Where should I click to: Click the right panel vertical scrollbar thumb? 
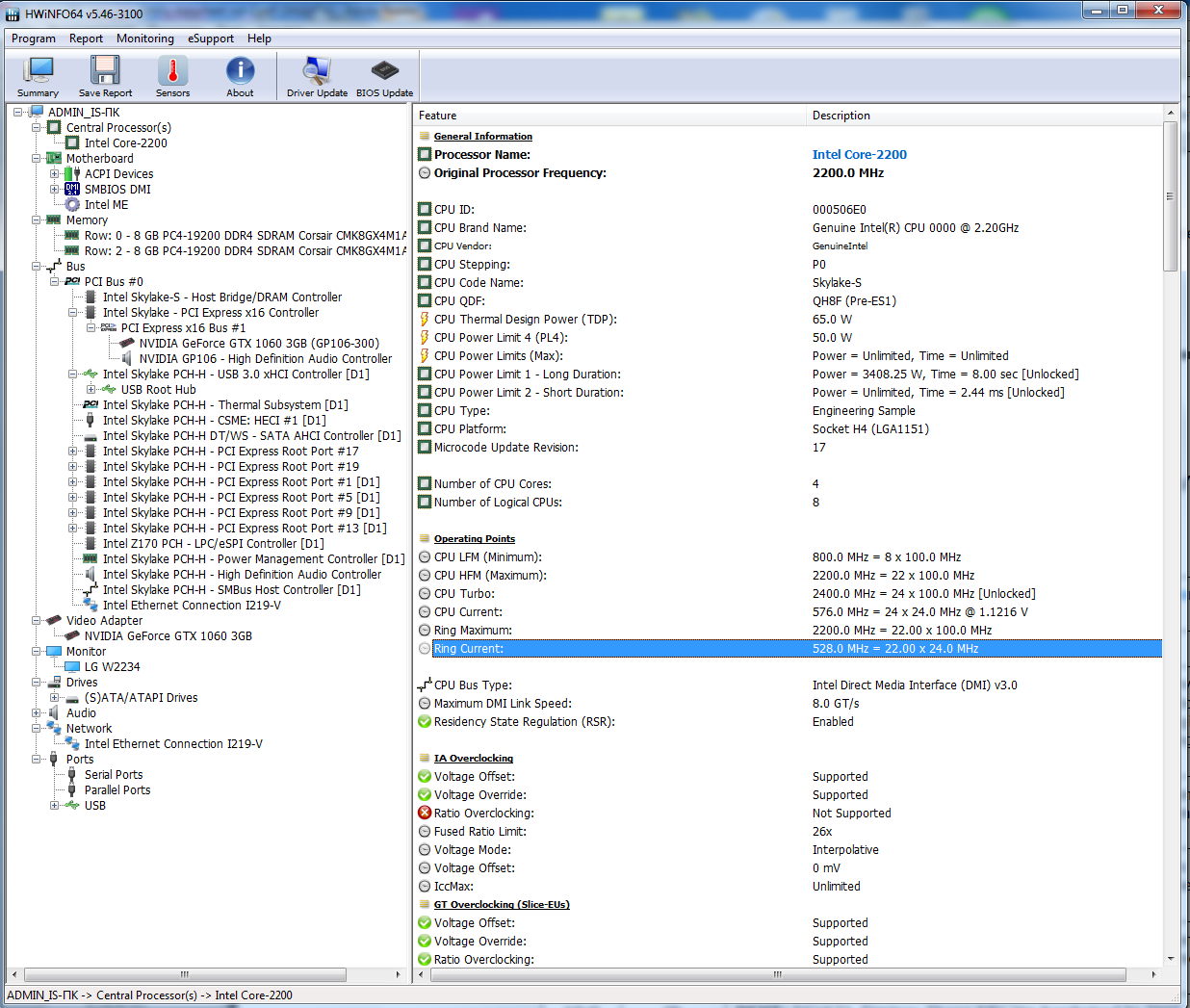[1171, 196]
